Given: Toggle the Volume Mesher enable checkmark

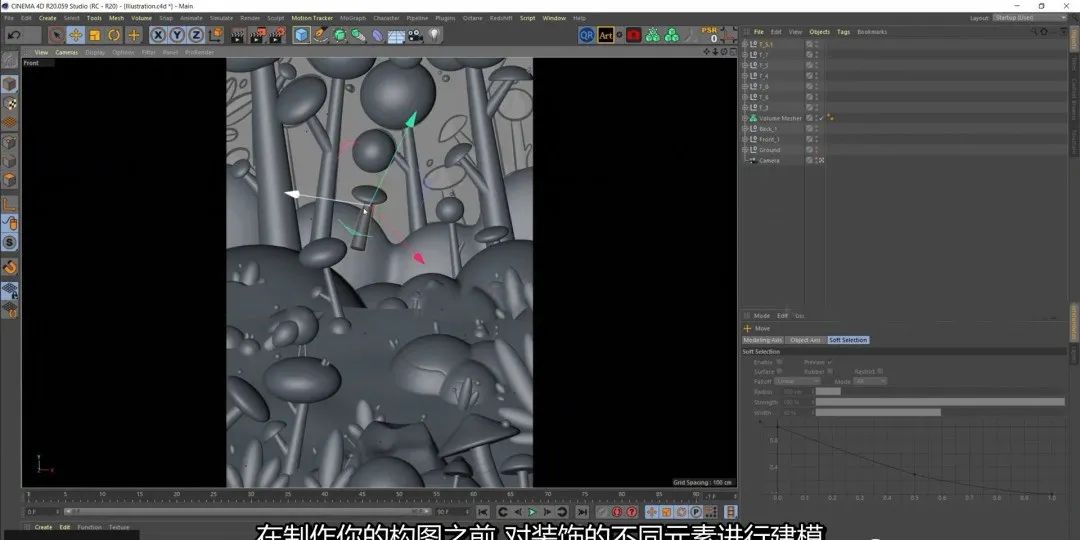Looking at the screenshot, I should tap(821, 118).
